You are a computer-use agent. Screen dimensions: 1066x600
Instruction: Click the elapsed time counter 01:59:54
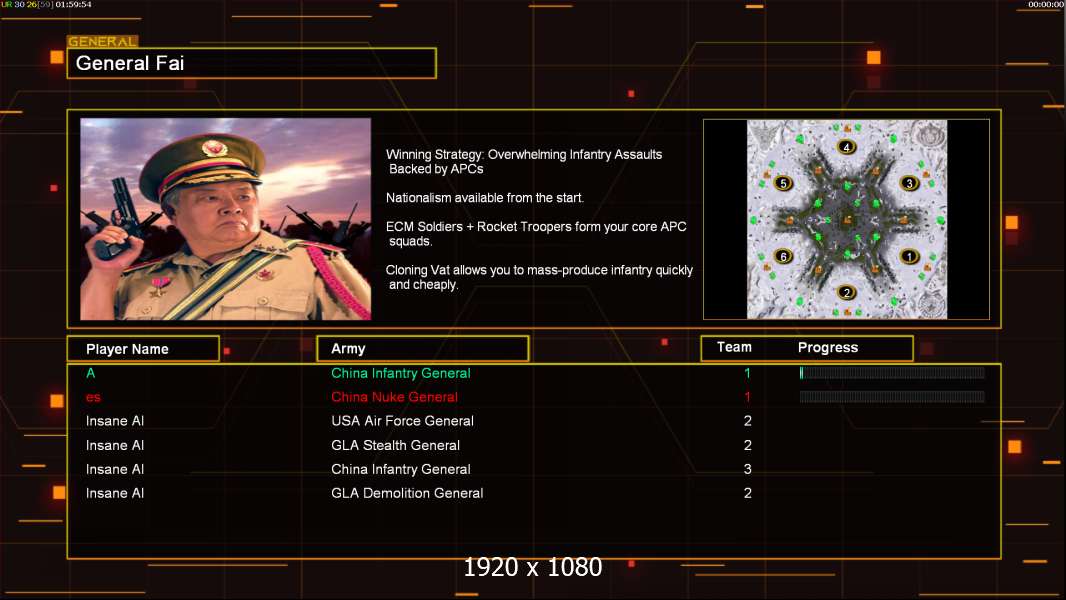[73, 4]
